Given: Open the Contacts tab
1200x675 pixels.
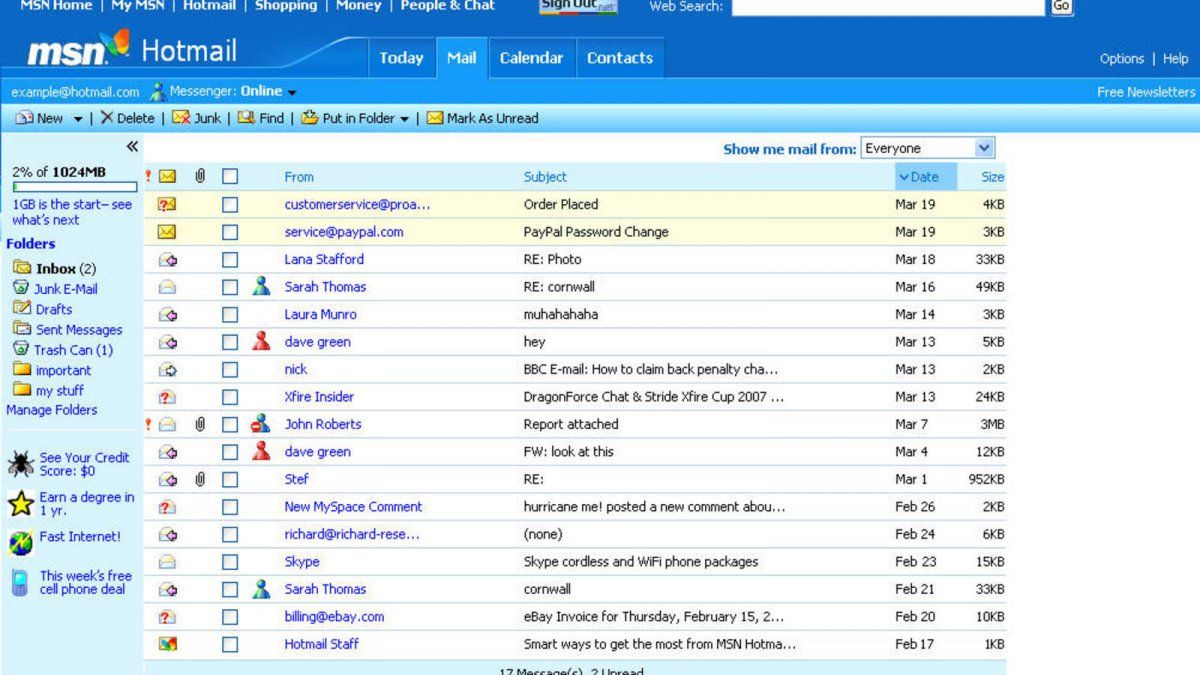Looking at the screenshot, I should [619, 58].
